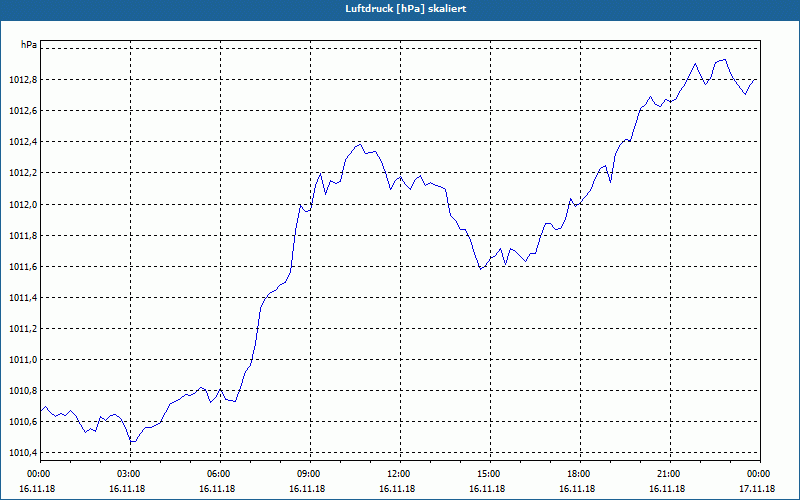Click the 16.11.18 date under 12:00

click(x=397, y=489)
